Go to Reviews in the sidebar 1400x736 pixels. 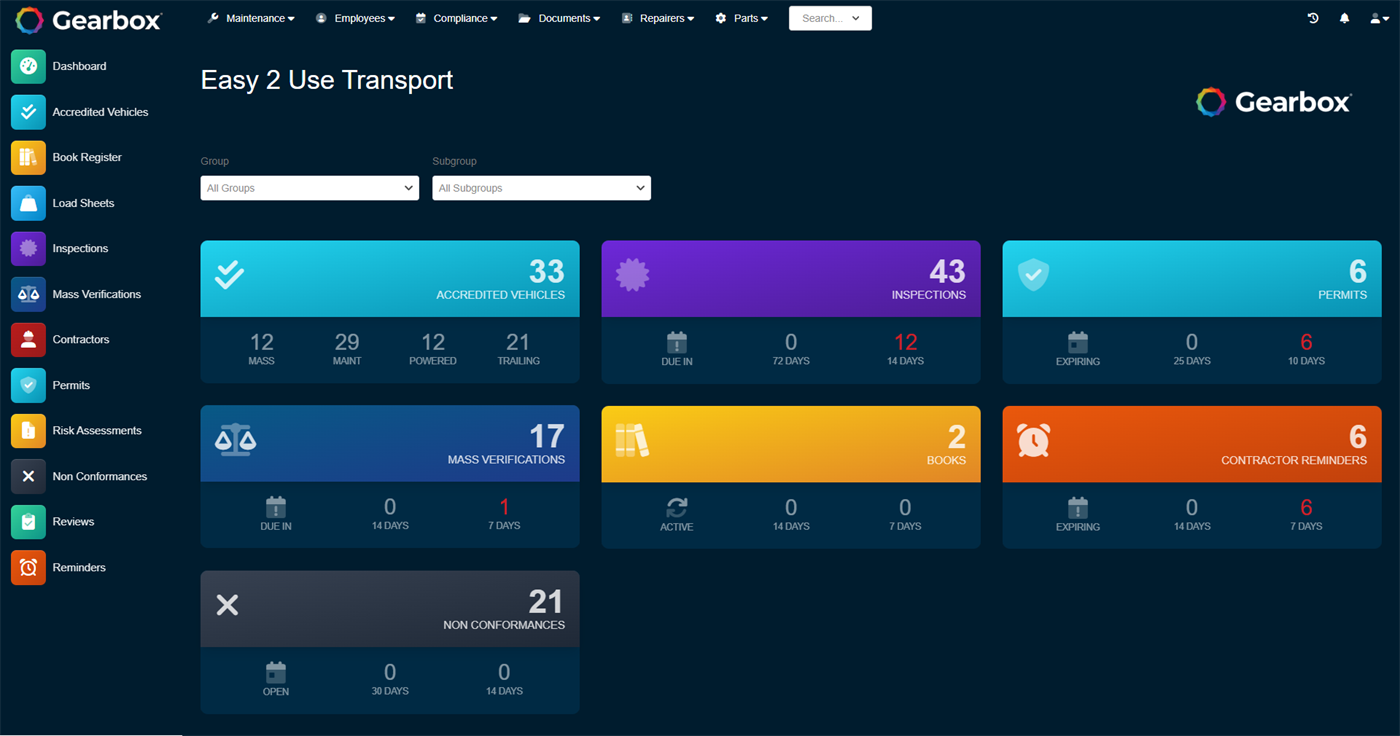tap(73, 521)
